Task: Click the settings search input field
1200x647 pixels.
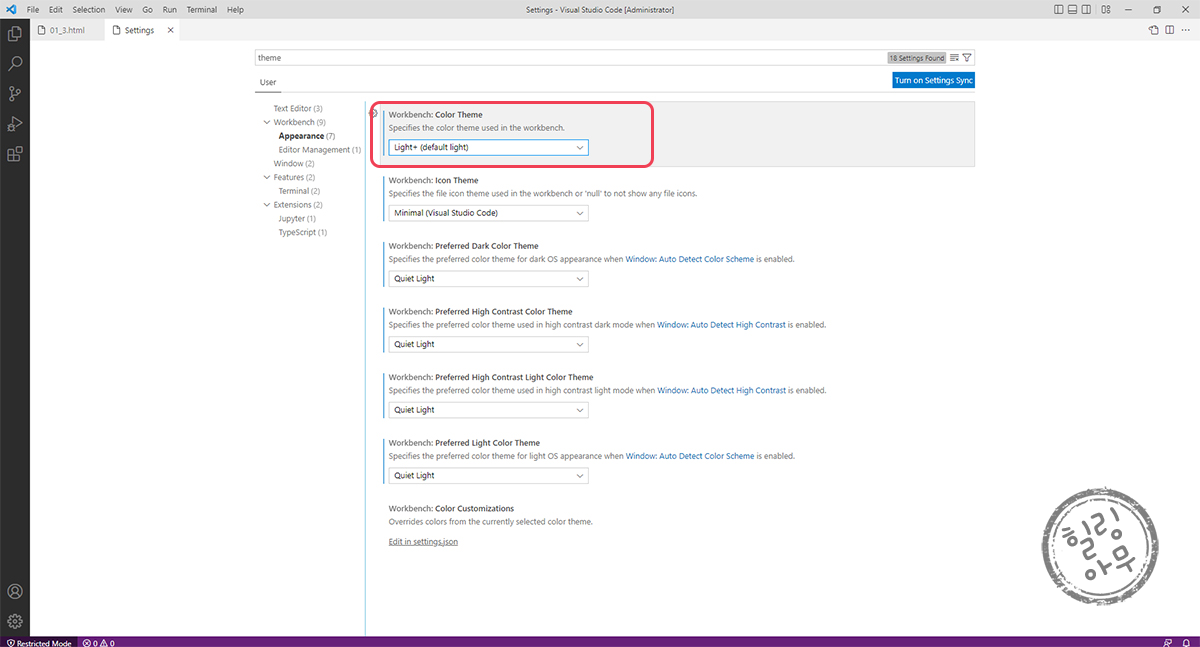Action: point(570,58)
